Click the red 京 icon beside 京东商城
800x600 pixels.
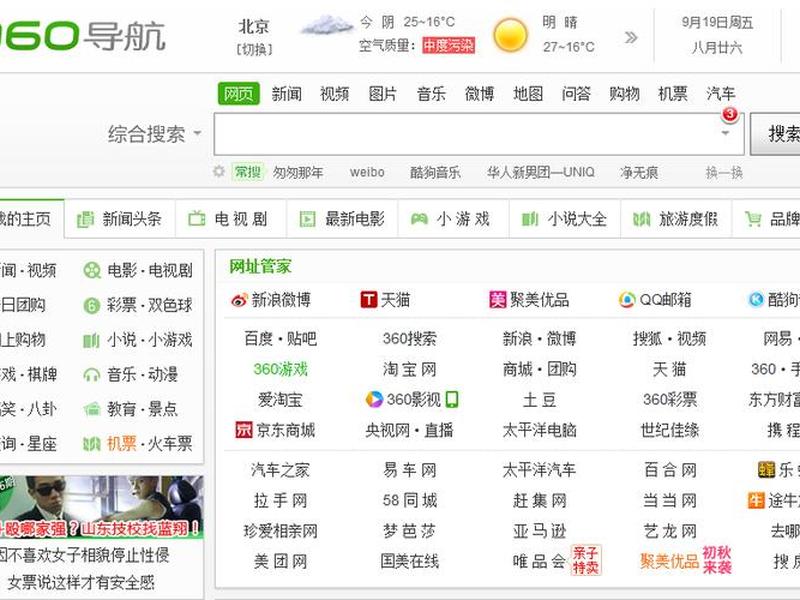[x=243, y=430]
